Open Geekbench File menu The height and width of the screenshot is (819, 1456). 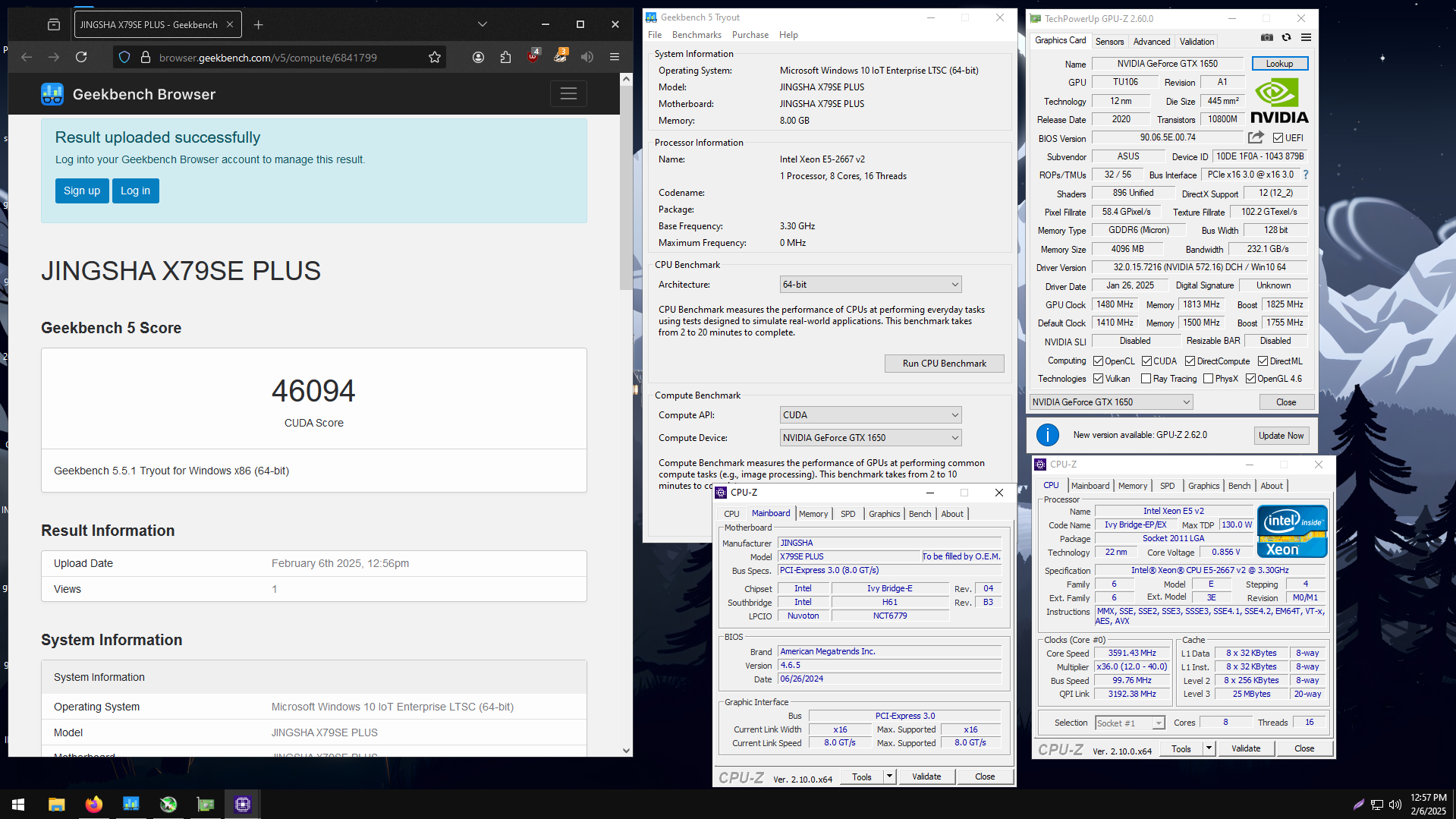(655, 35)
